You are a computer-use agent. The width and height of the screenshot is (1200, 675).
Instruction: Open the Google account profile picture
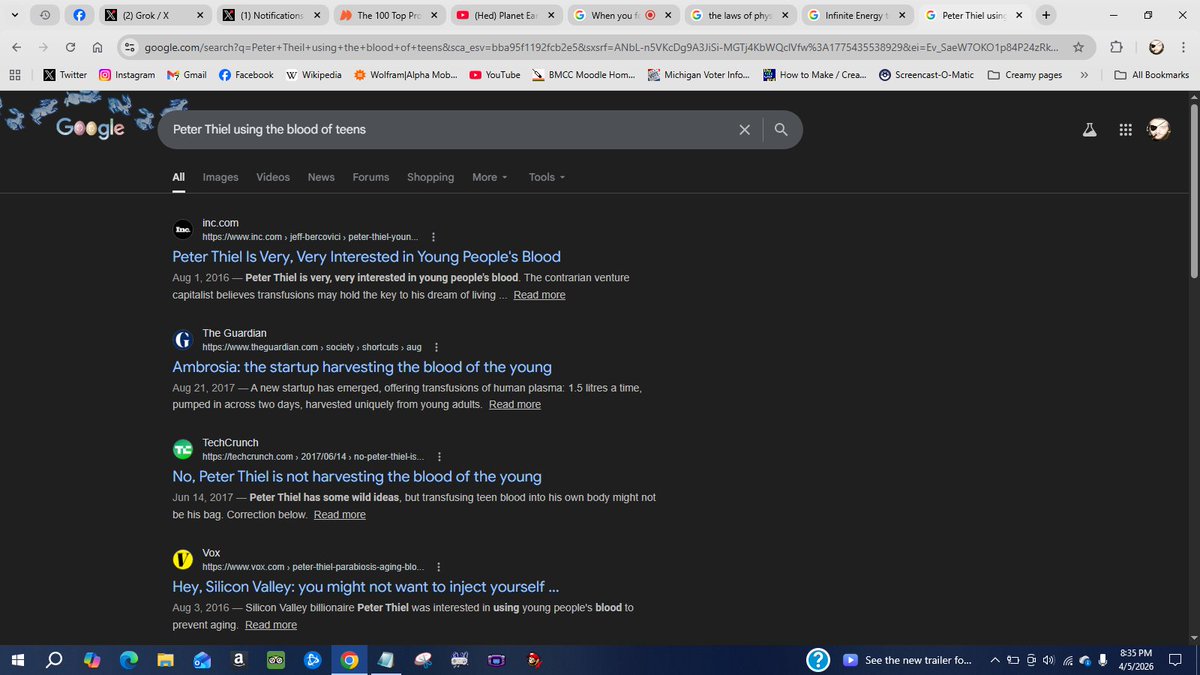1158,129
